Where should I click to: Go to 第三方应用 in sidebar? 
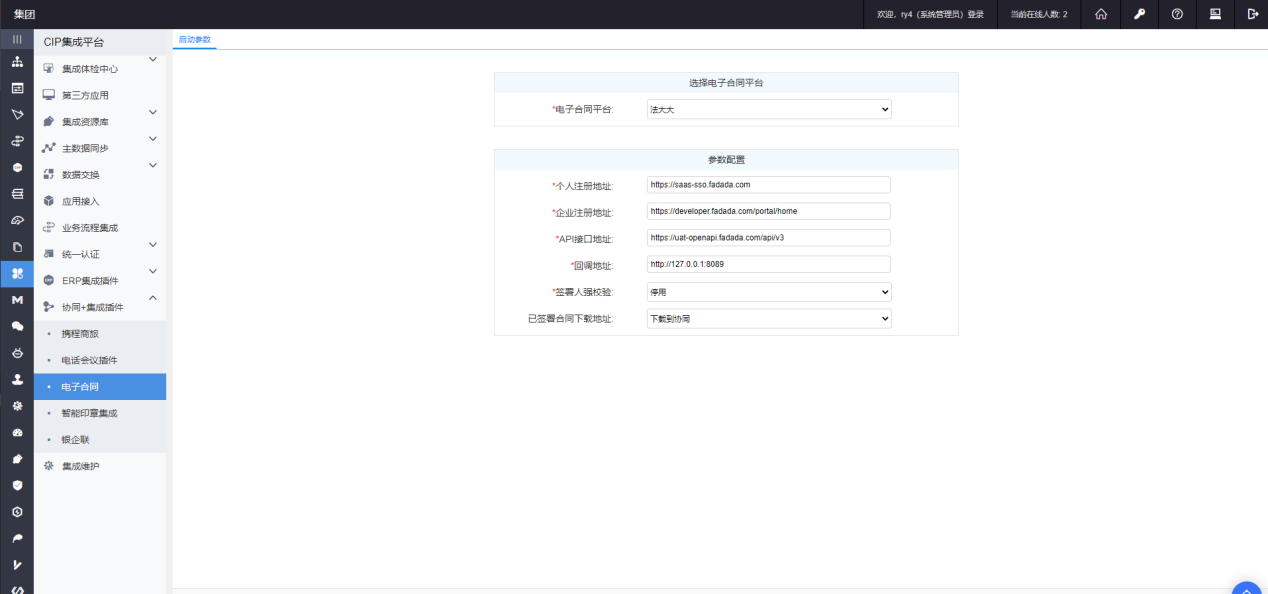point(85,95)
